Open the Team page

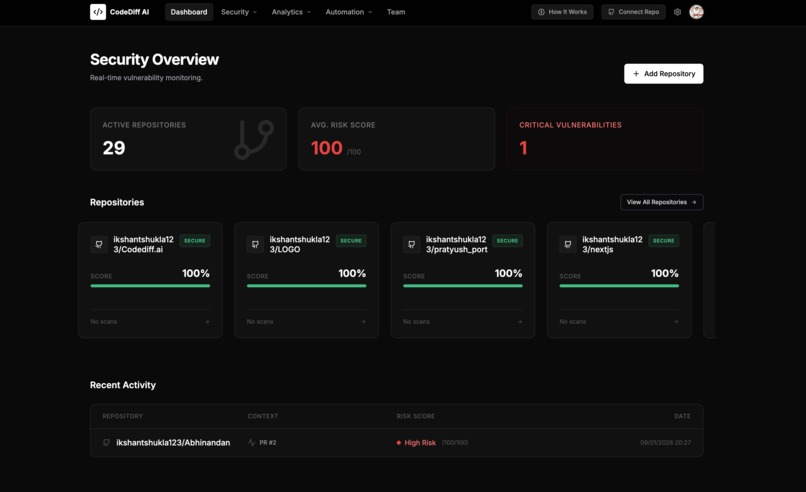[396, 12]
